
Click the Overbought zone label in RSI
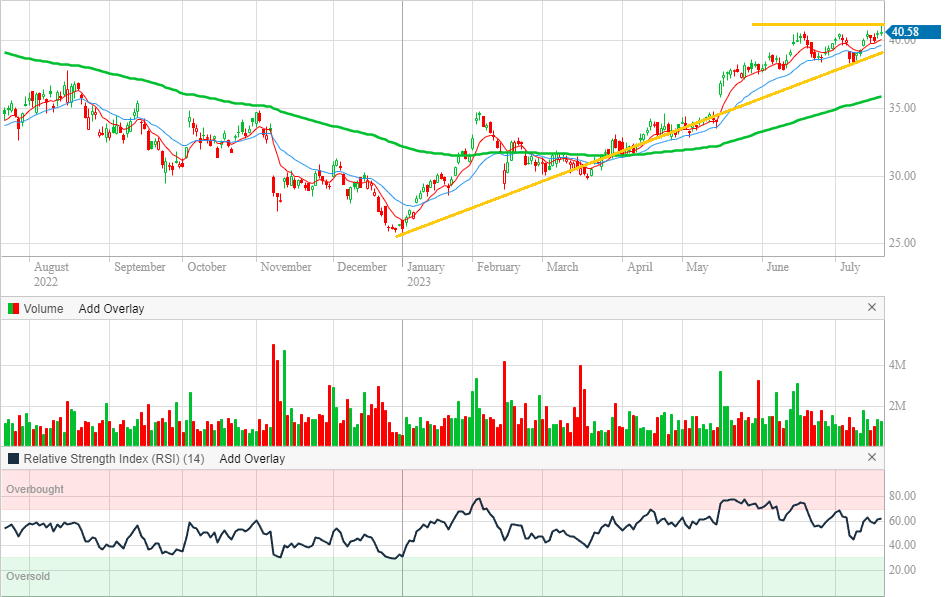35,489
